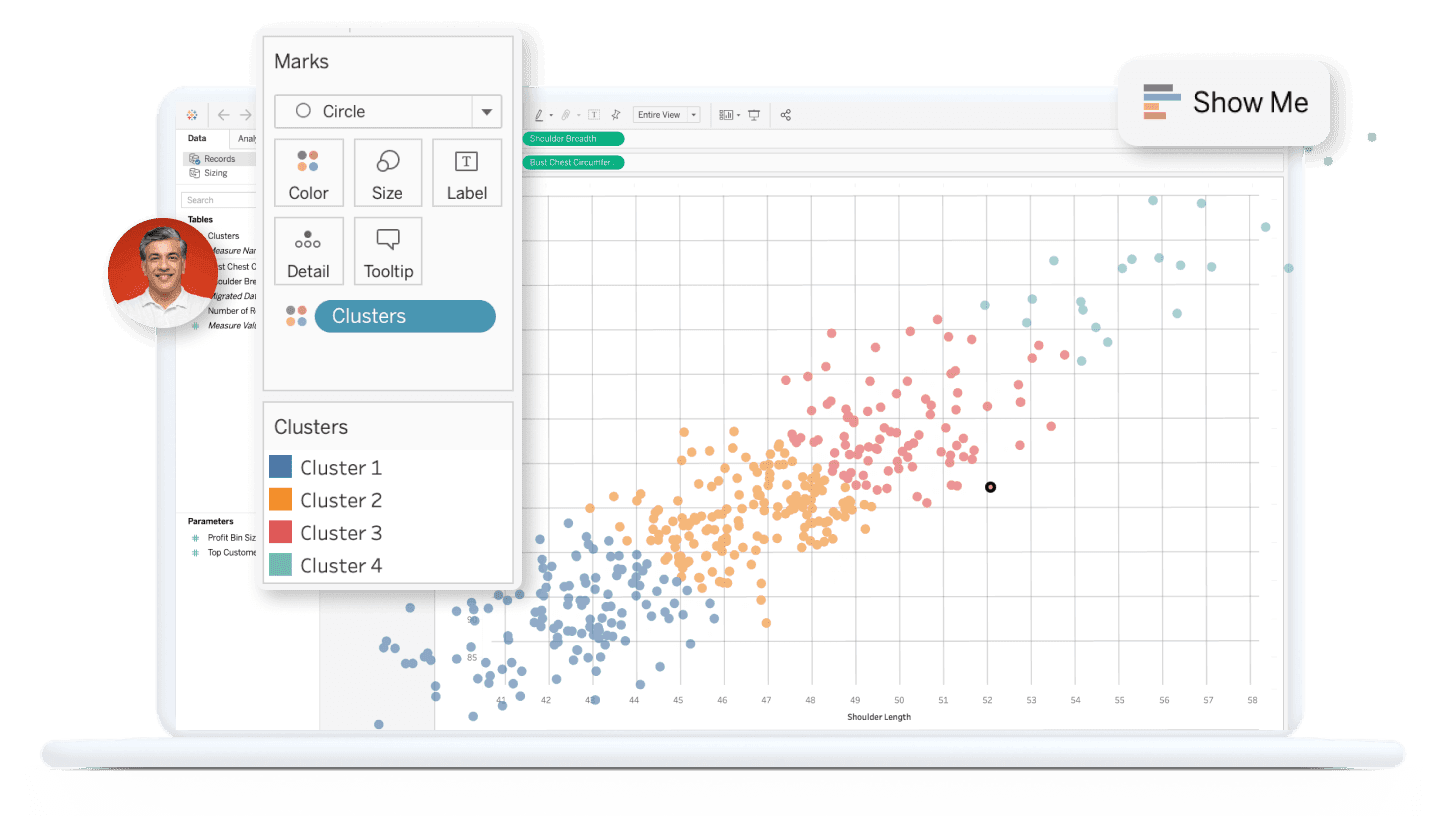Click the Cluster 1 blue swatch
This screenshot has width=1446, height=816.
click(x=281, y=467)
